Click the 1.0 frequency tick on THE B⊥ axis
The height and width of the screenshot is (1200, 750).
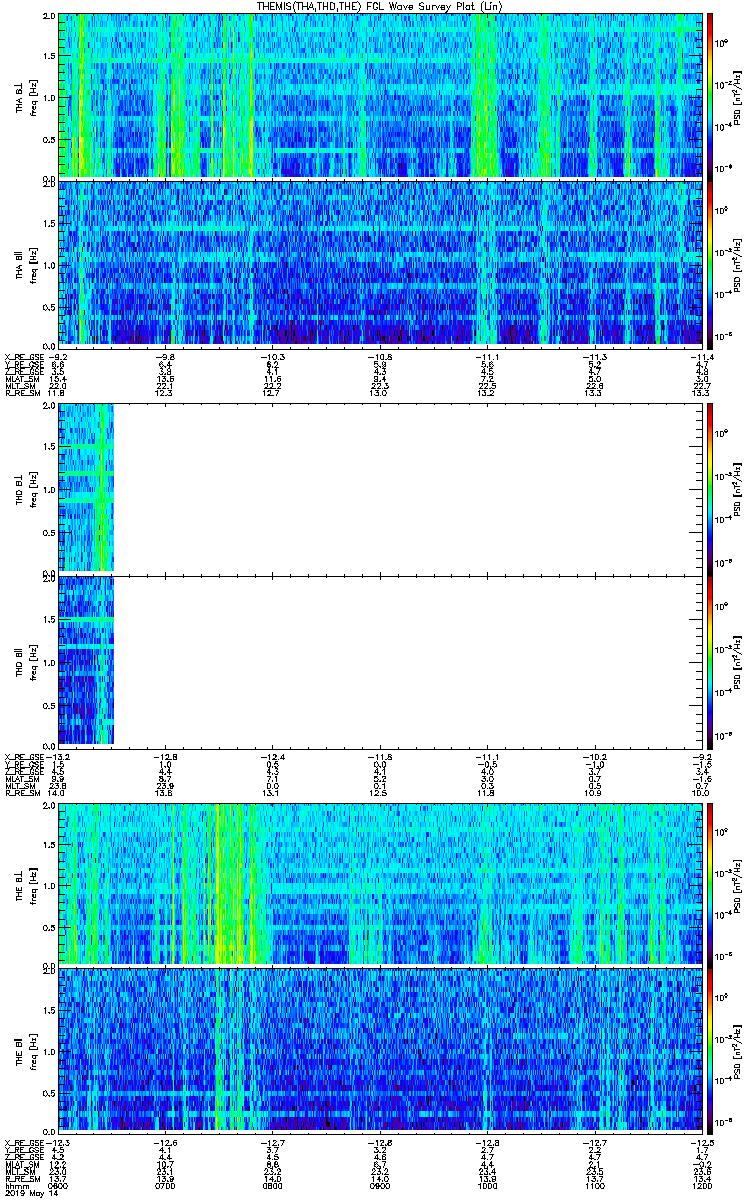[x=48, y=885]
